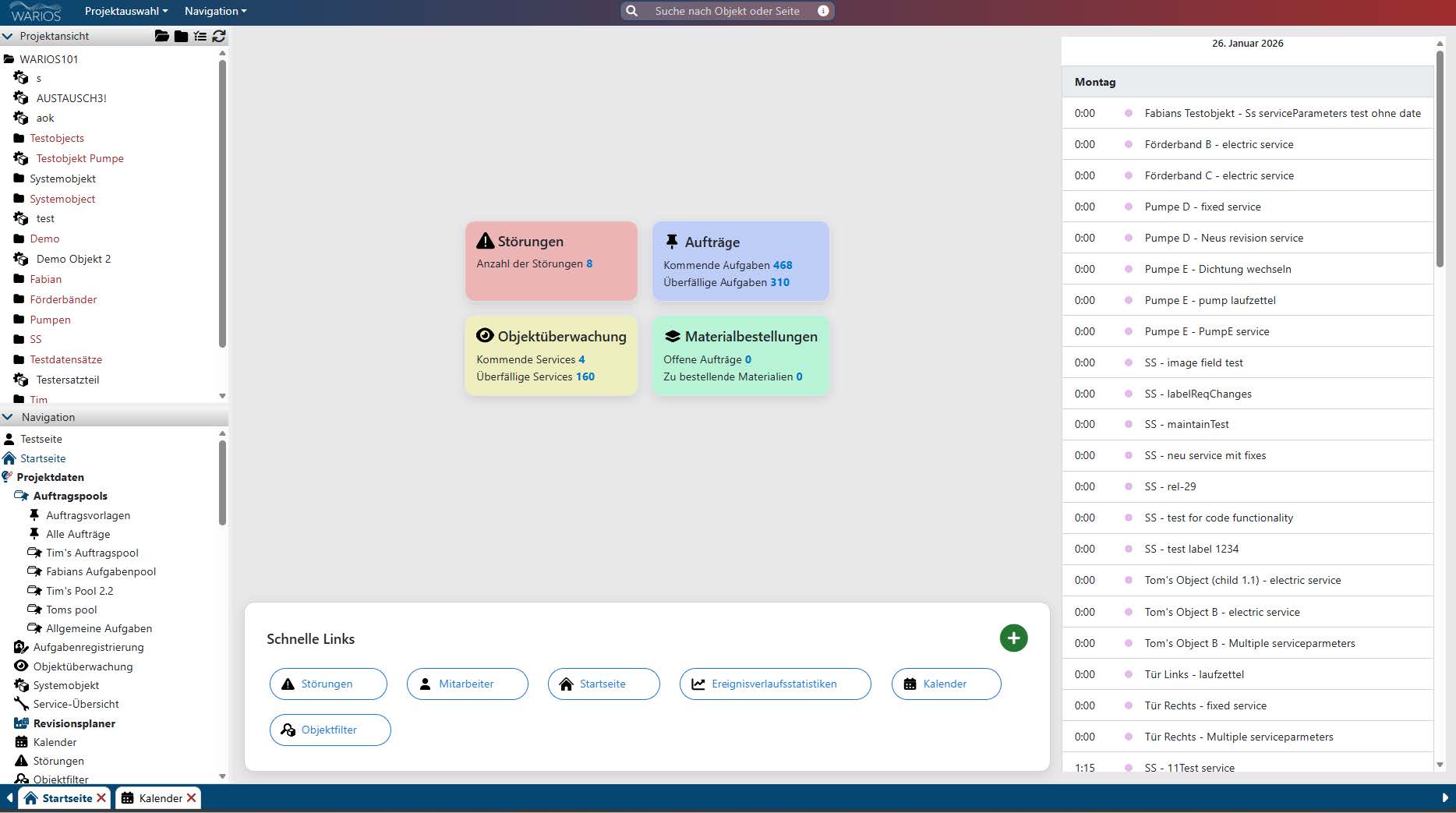The width and height of the screenshot is (1456, 813).
Task: Open the Projektauswahl dropdown
Action: point(126,11)
